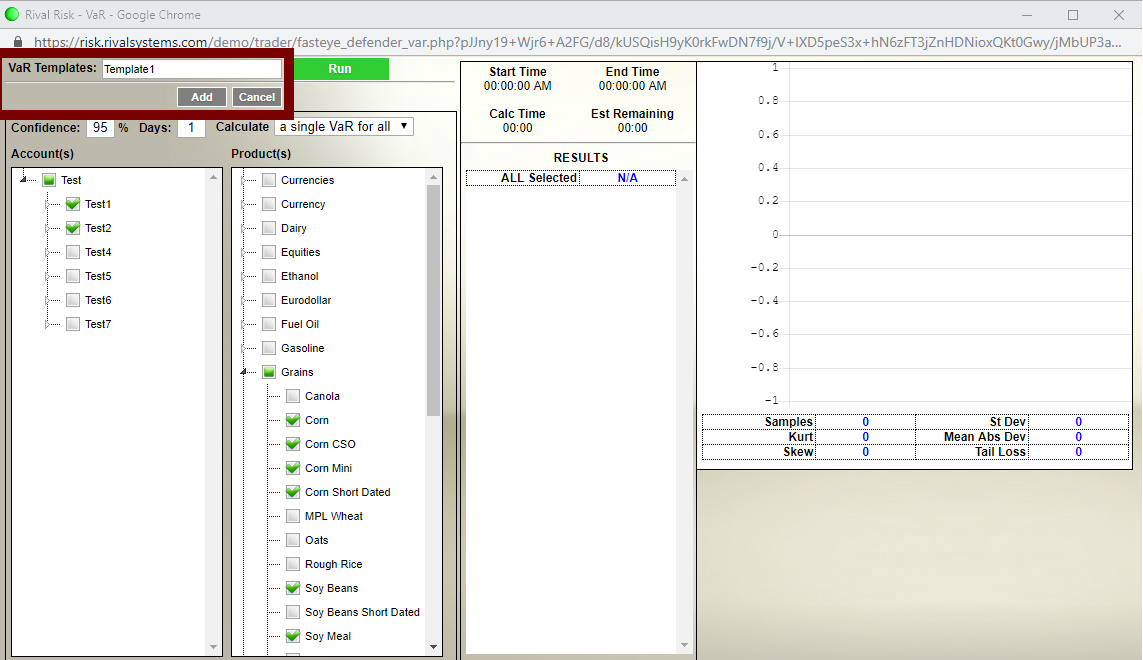
Task: Click the VaR Templates name field
Action: pyautogui.click(x=192, y=69)
